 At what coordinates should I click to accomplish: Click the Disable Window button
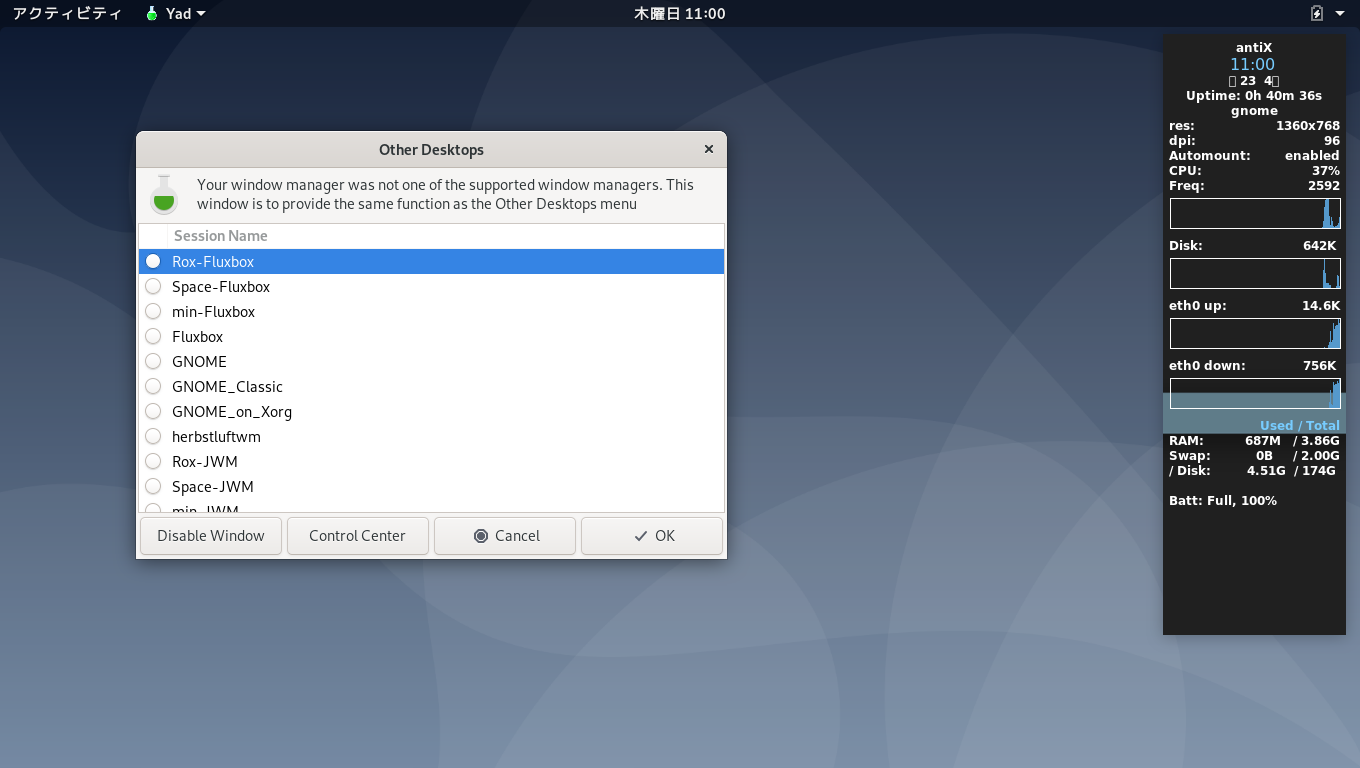(x=211, y=536)
